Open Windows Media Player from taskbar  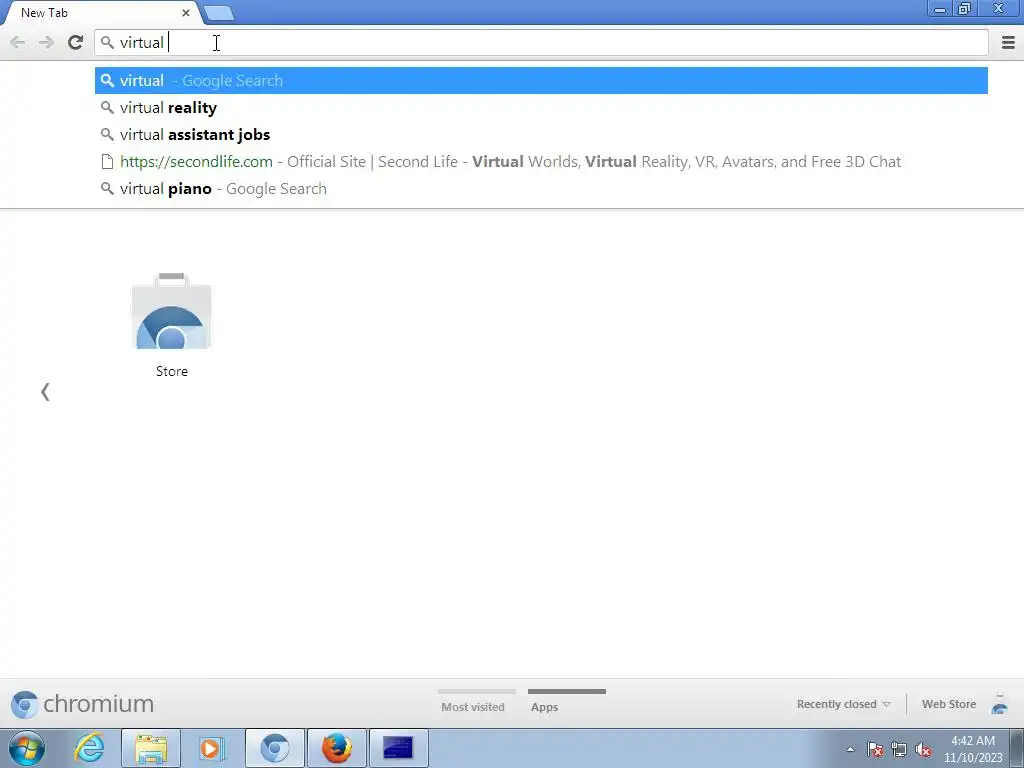pos(212,748)
